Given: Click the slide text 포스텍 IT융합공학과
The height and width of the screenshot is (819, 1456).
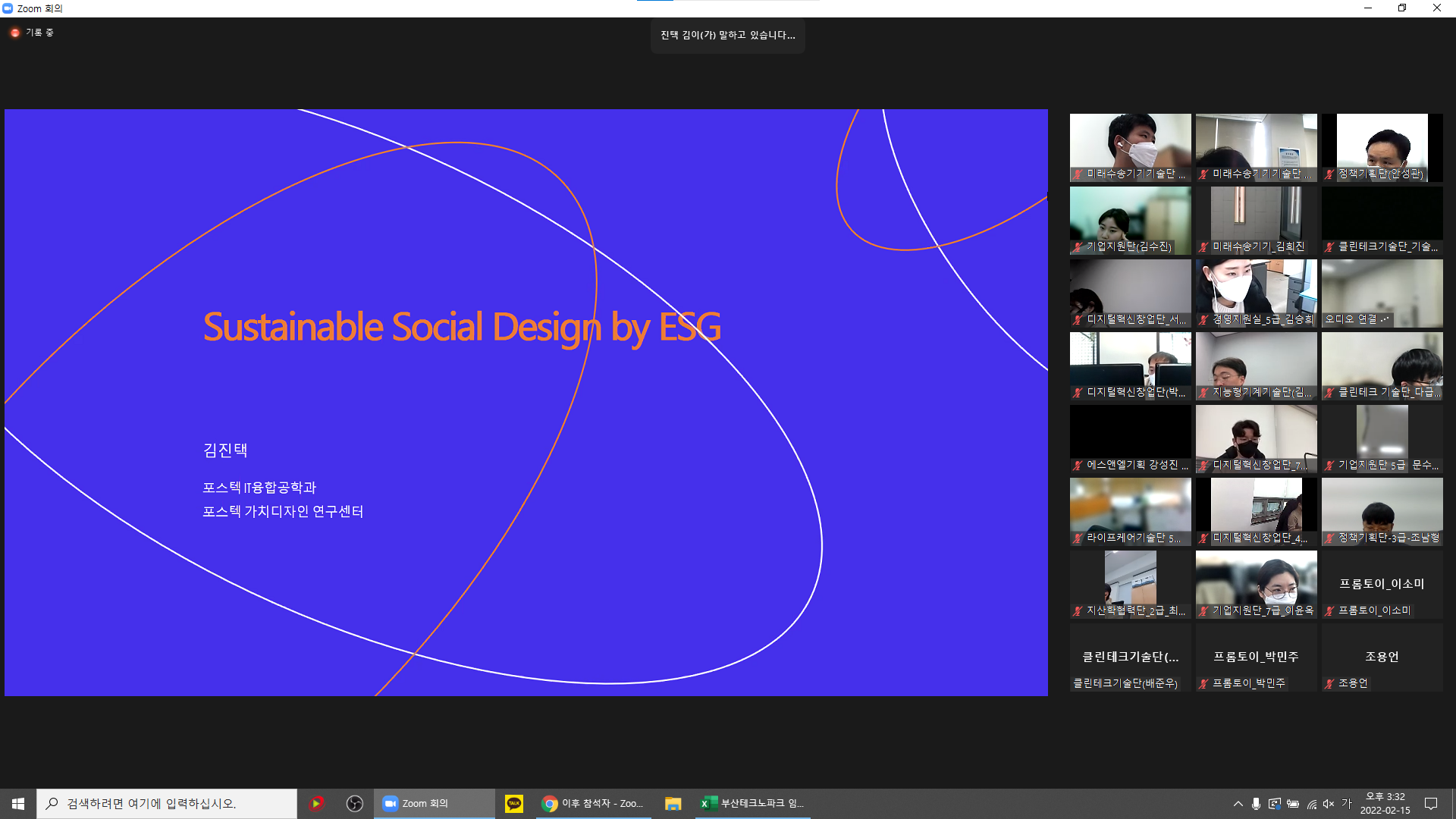Looking at the screenshot, I should (x=259, y=488).
